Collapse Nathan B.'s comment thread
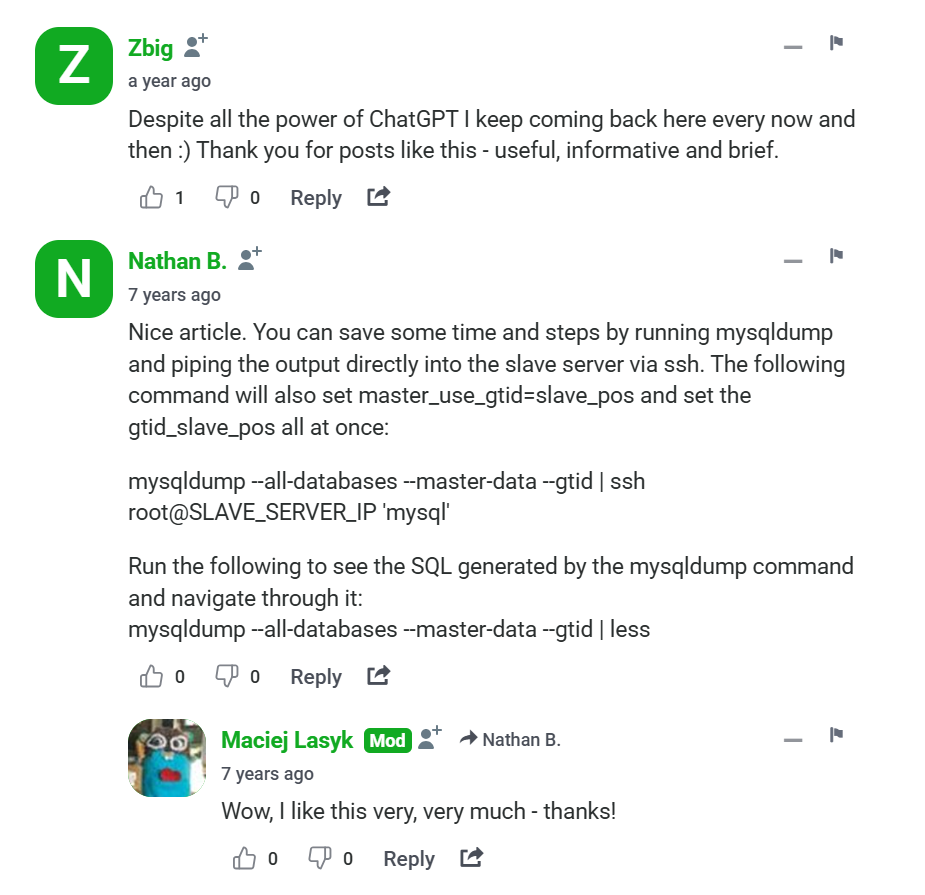This screenshot has width=925, height=895. (793, 261)
